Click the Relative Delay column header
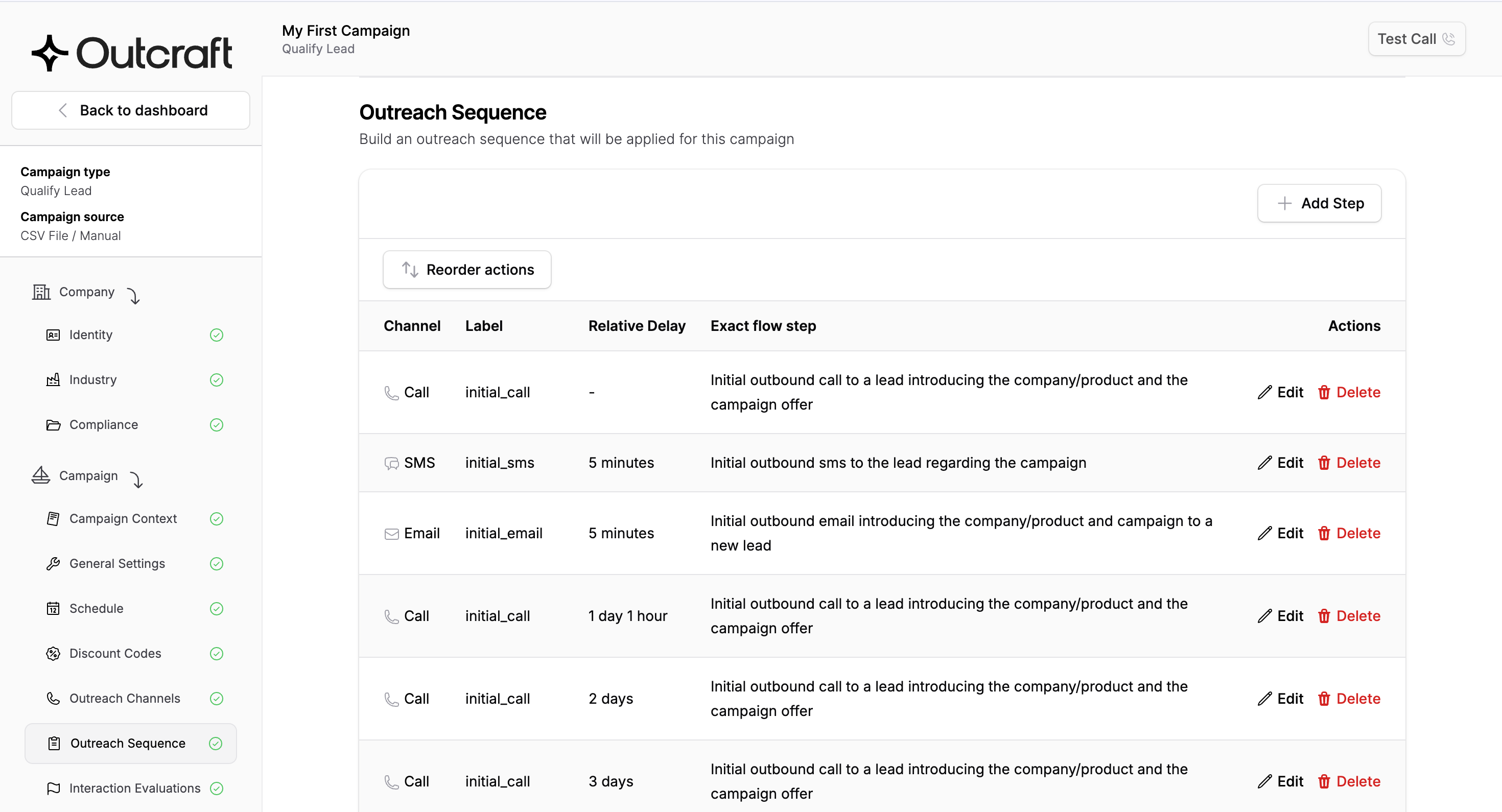Image resolution: width=1502 pixels, height=812 pixels. [x=637, y=326]
